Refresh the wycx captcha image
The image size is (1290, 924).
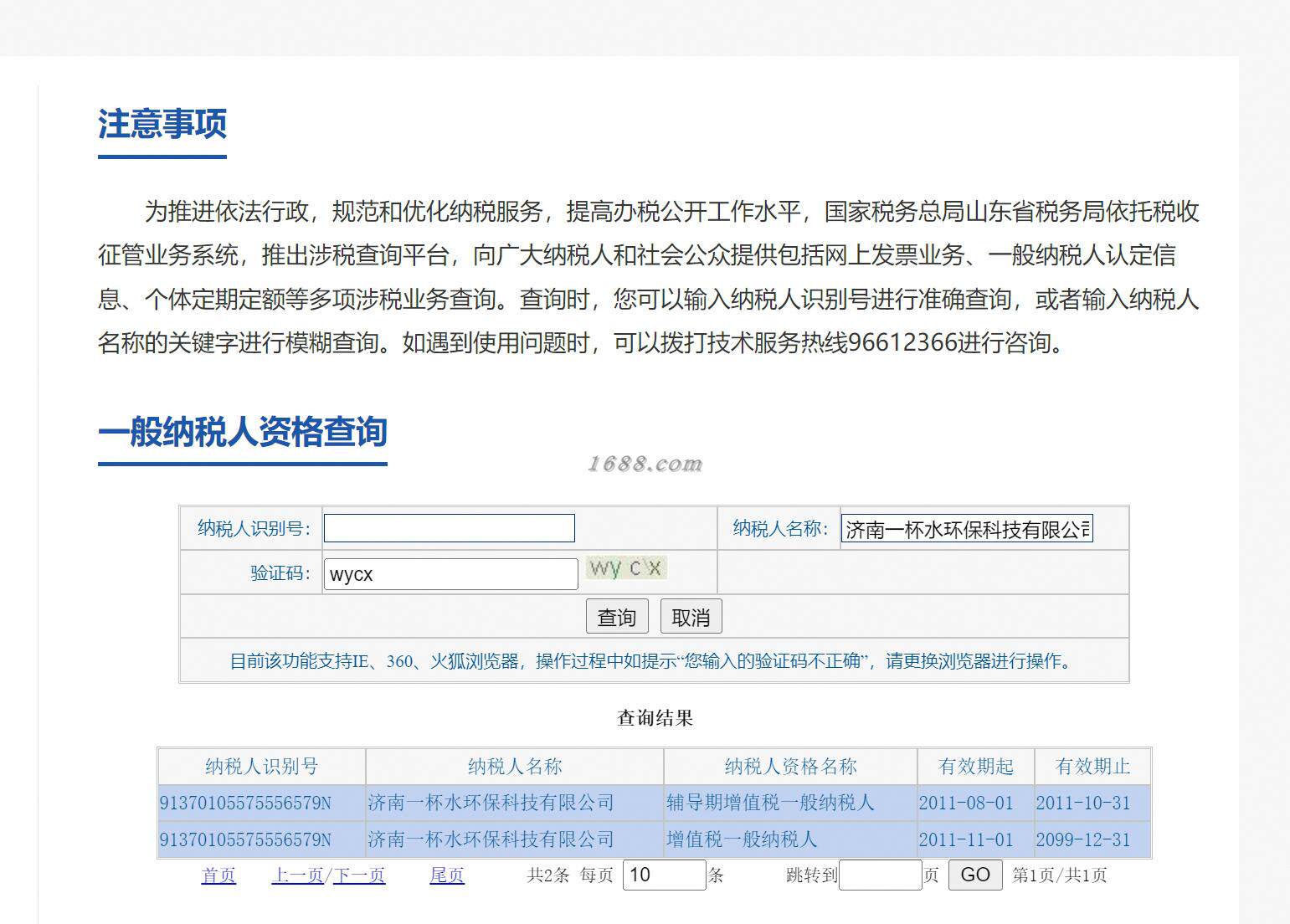pos(626,568)
